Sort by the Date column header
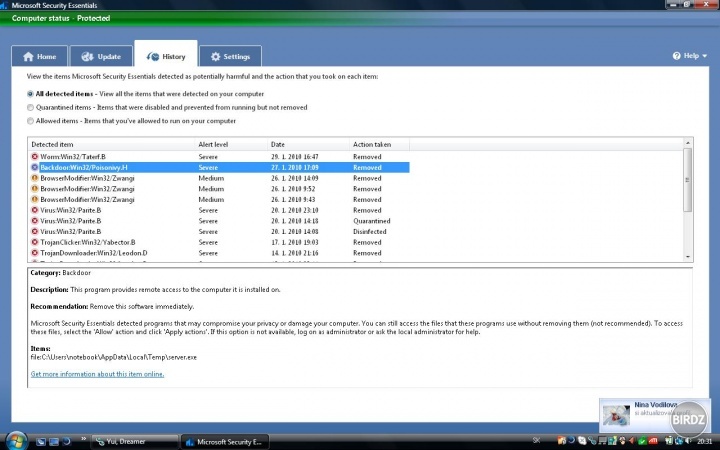Image resolution: width=720 pixels, height=450 pixels. [308, 144]
